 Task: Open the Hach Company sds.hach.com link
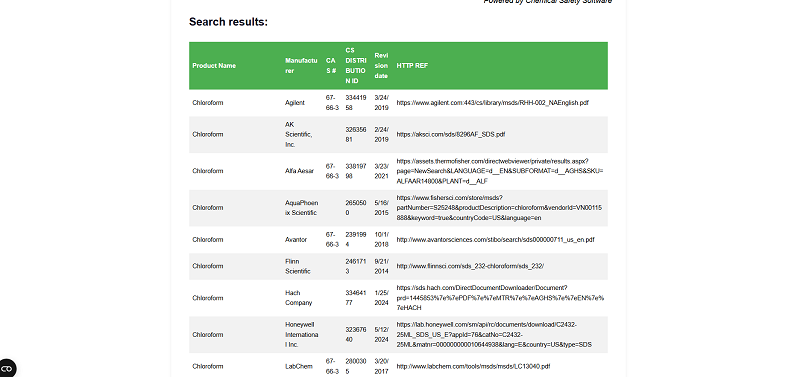pos(500,298)
